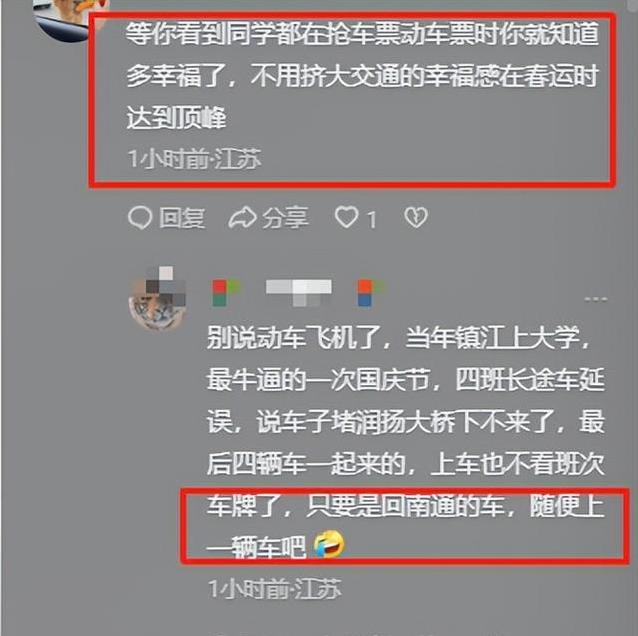This screenshot has width=638, height=636.
Task: Click the speech bubble reply icon
Action: pos(140,218)
